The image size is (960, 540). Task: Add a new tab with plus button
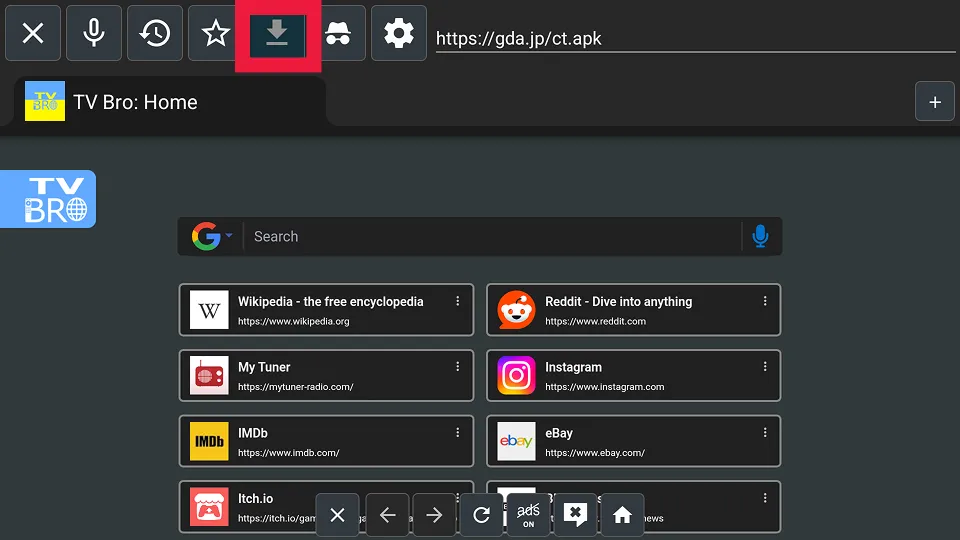click(x=934, y=102)
